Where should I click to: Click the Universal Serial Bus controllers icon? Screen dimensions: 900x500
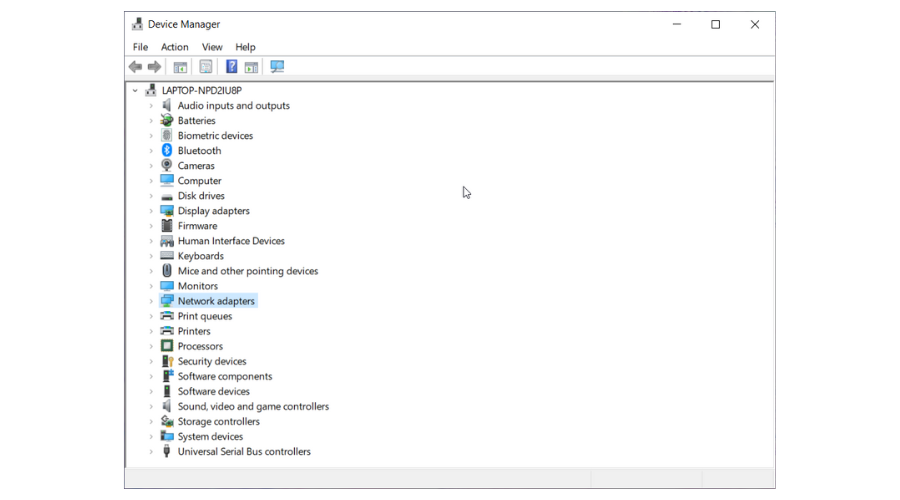pyautogui.click(x=166, y=451)
